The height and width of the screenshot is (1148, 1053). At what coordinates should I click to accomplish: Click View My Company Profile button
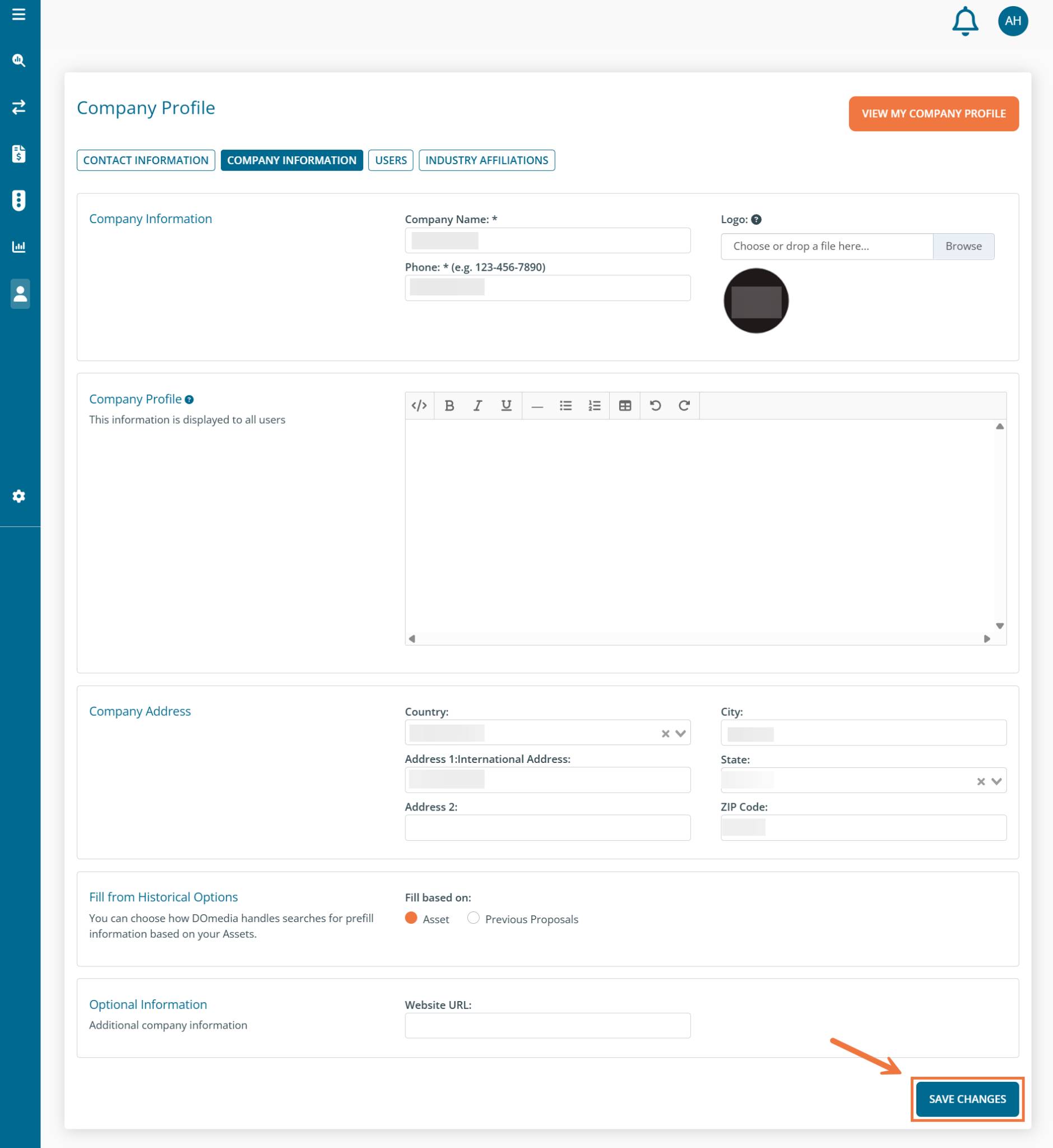(x=933, y=113)
